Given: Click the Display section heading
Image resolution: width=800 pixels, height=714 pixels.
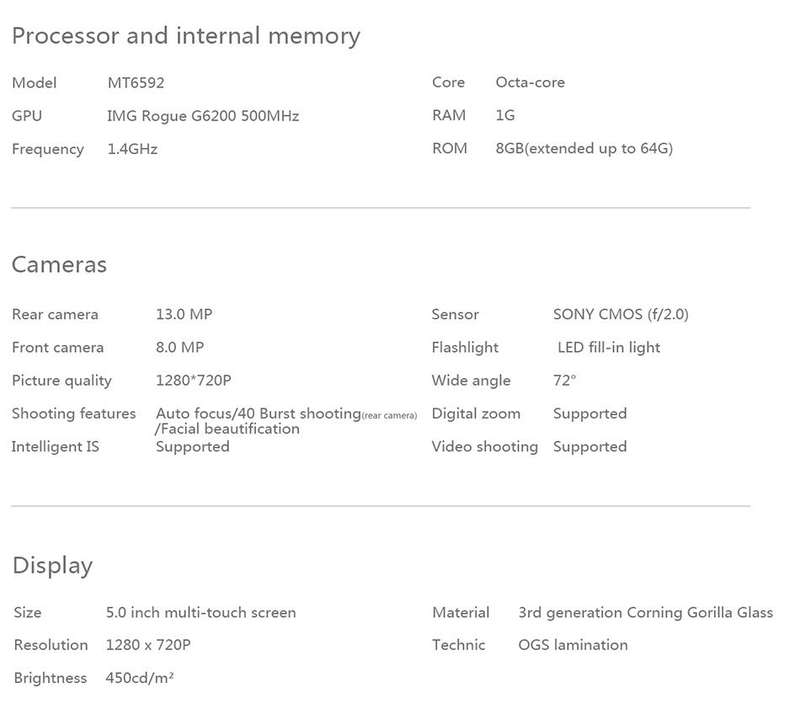Looking at the screenshot, I should point(53,566).
